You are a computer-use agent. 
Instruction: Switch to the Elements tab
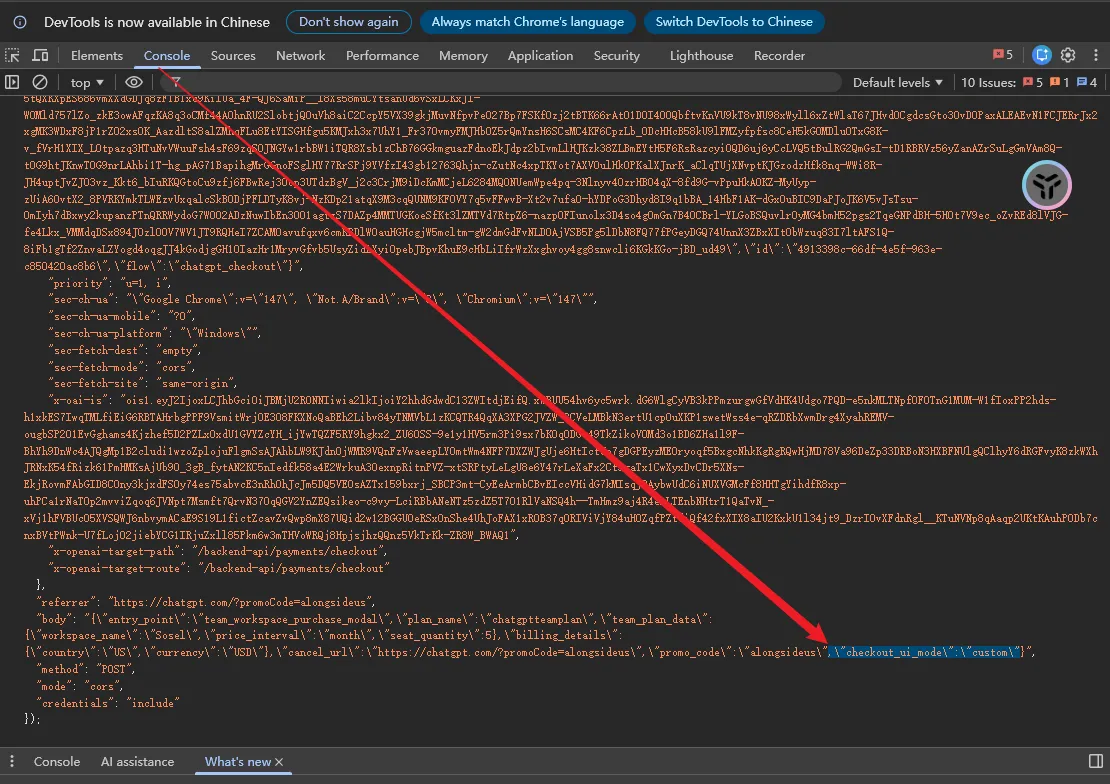pos(96,55)
